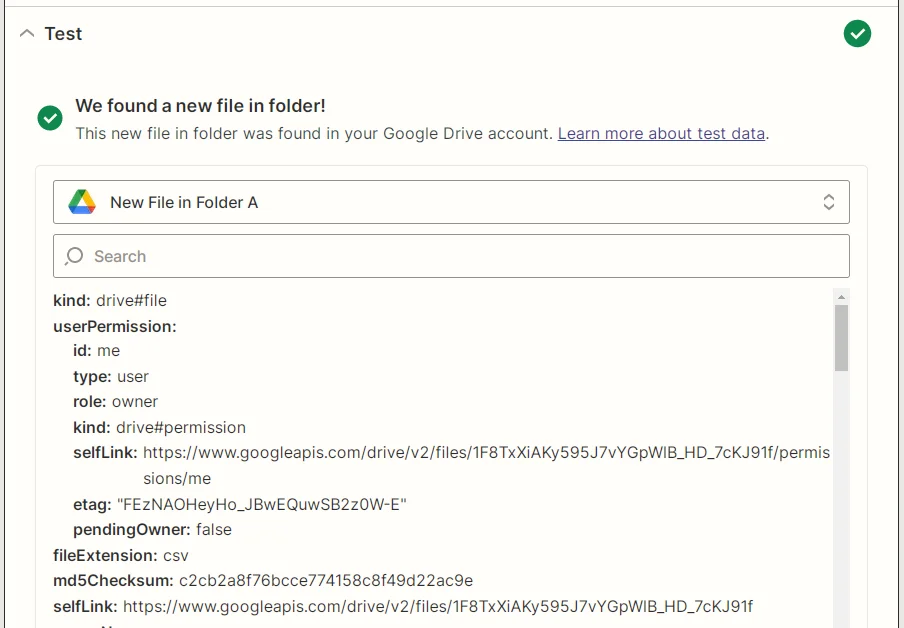Screen dimensions: 904x628
Task: Click the up-down selector arrows on the record picker
Action: [829, 201]
